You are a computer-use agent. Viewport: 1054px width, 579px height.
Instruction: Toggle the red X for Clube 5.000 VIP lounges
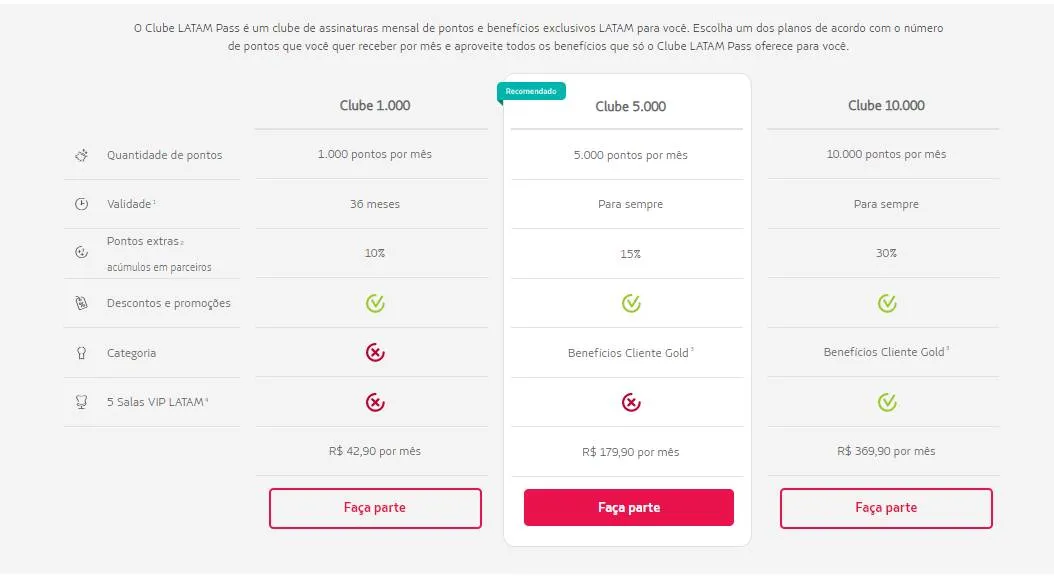(628, 402)
